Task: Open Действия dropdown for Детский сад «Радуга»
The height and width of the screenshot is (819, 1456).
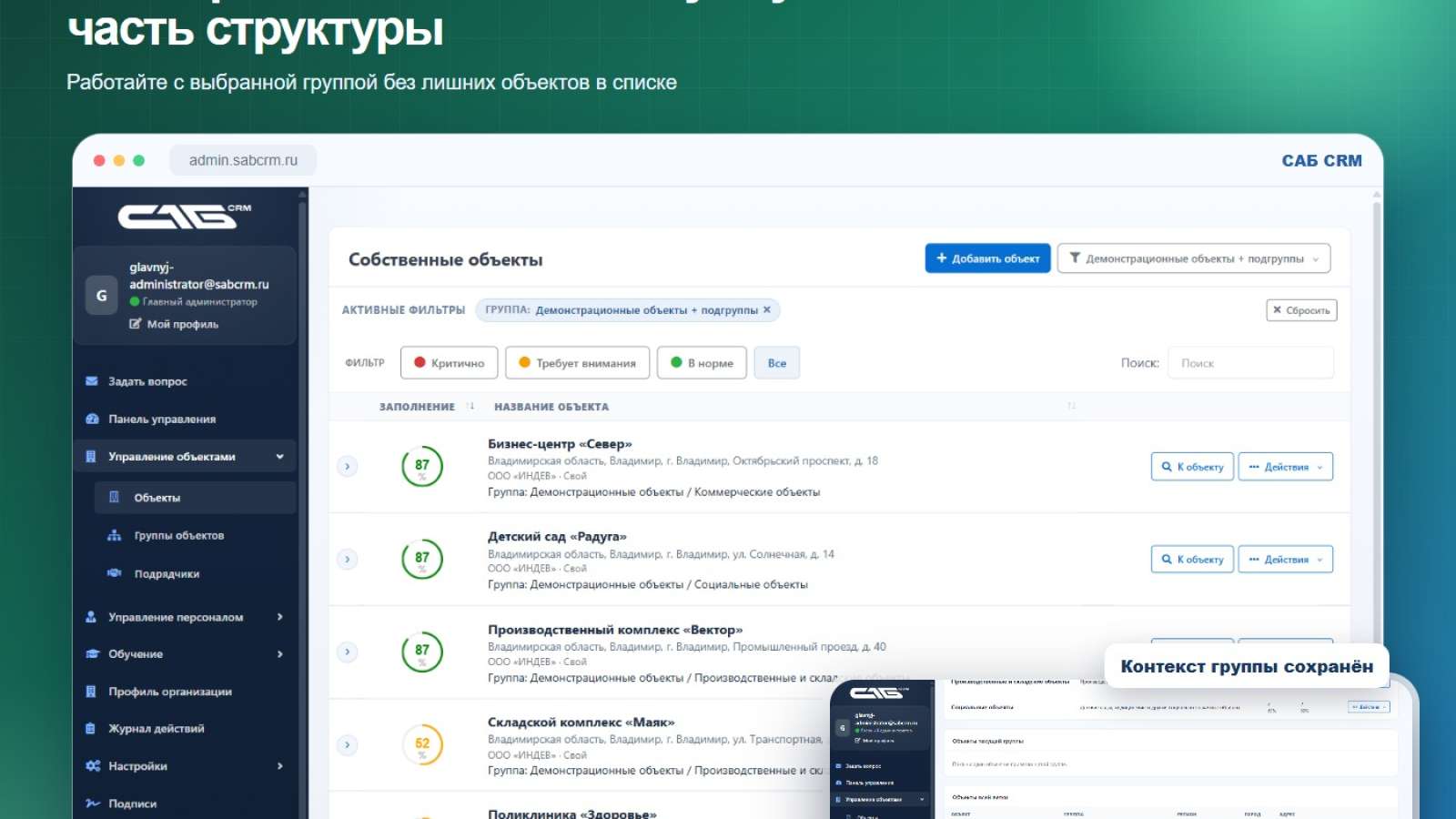Action: (x=1285, y=559)
